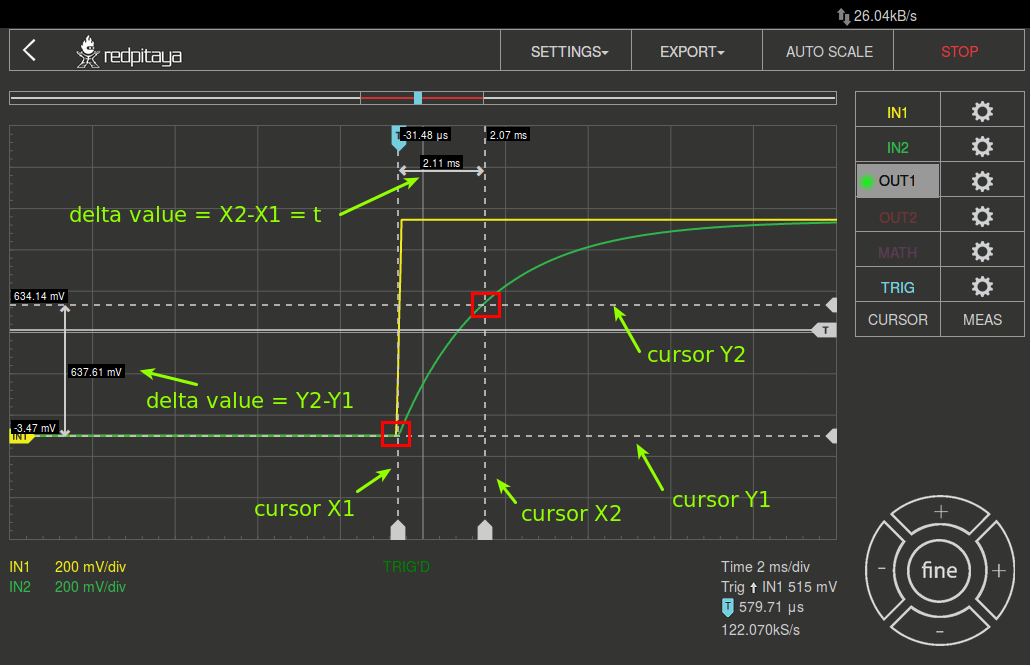Click the bottom minus of the joystick
The width and height of the screenshot is (1031, 667).
(x=940, y=632)
